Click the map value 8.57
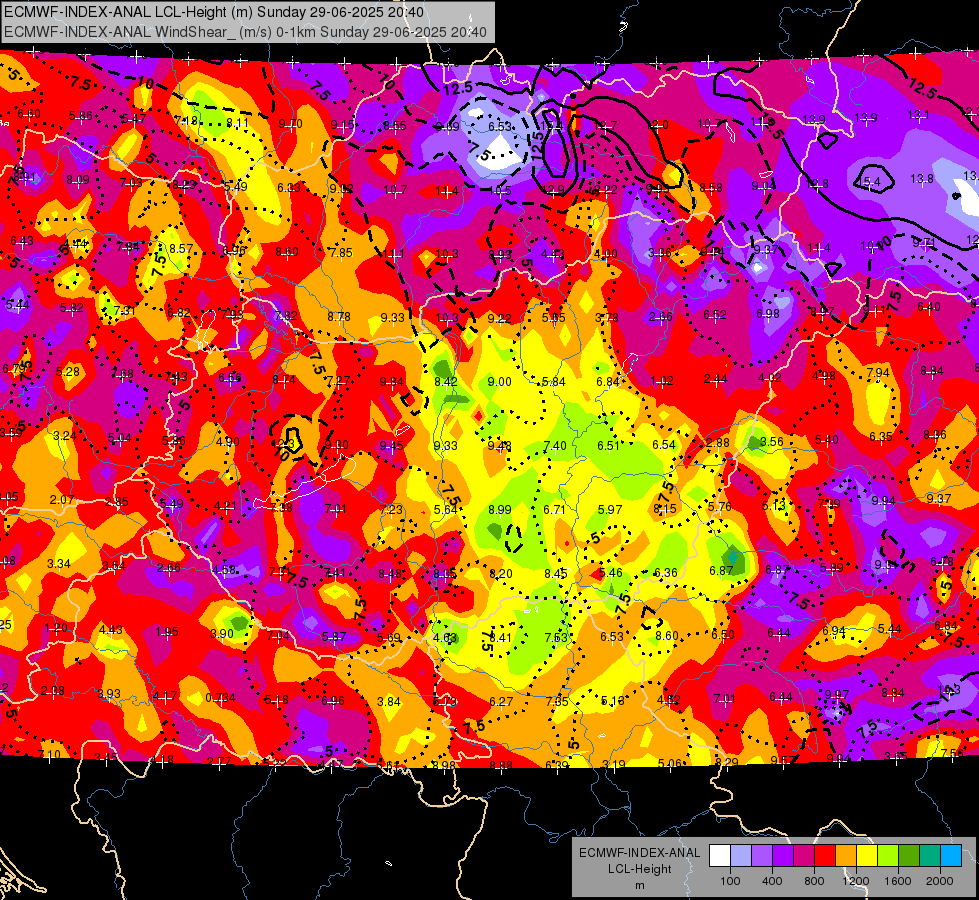This screenshot has height=900, width=979. [181, 249]
